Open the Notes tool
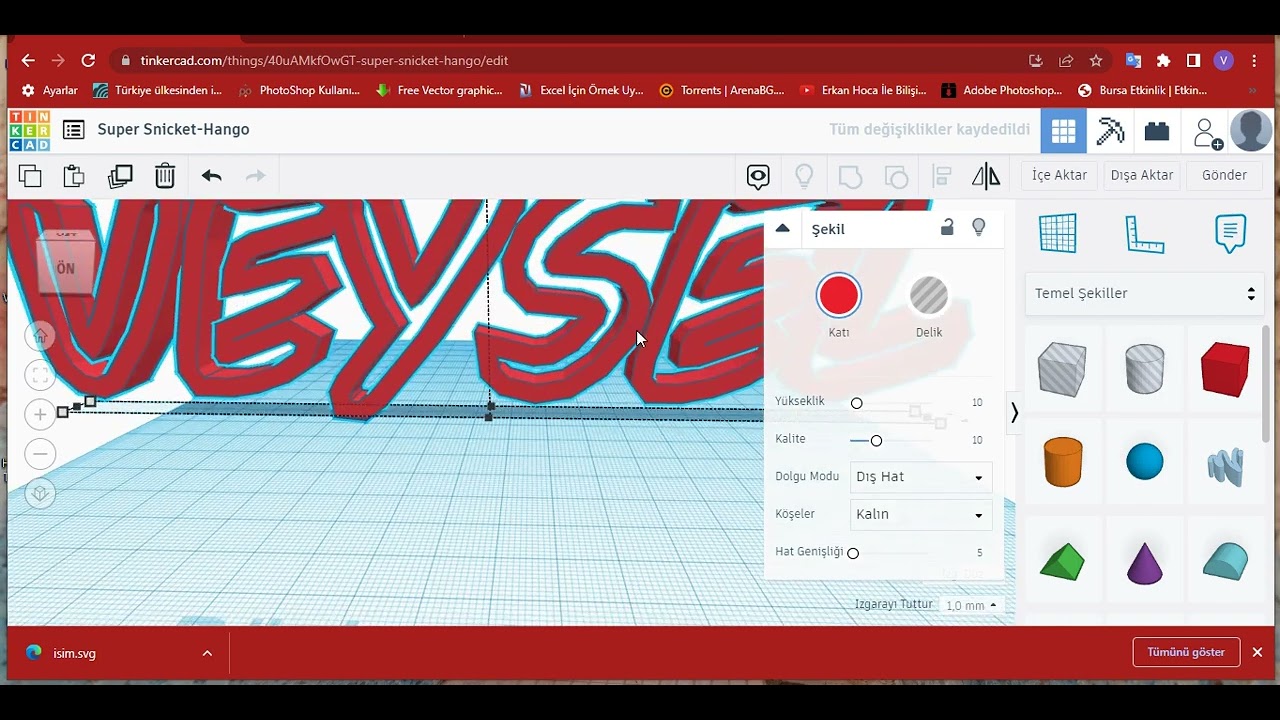 [1230, 234]
